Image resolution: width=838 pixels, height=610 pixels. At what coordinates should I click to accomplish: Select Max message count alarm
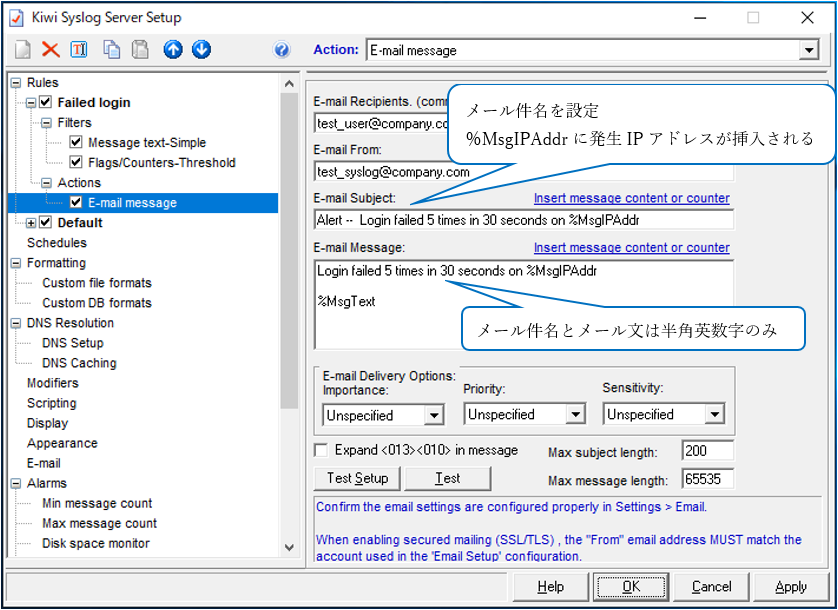(x=99, y=523)
